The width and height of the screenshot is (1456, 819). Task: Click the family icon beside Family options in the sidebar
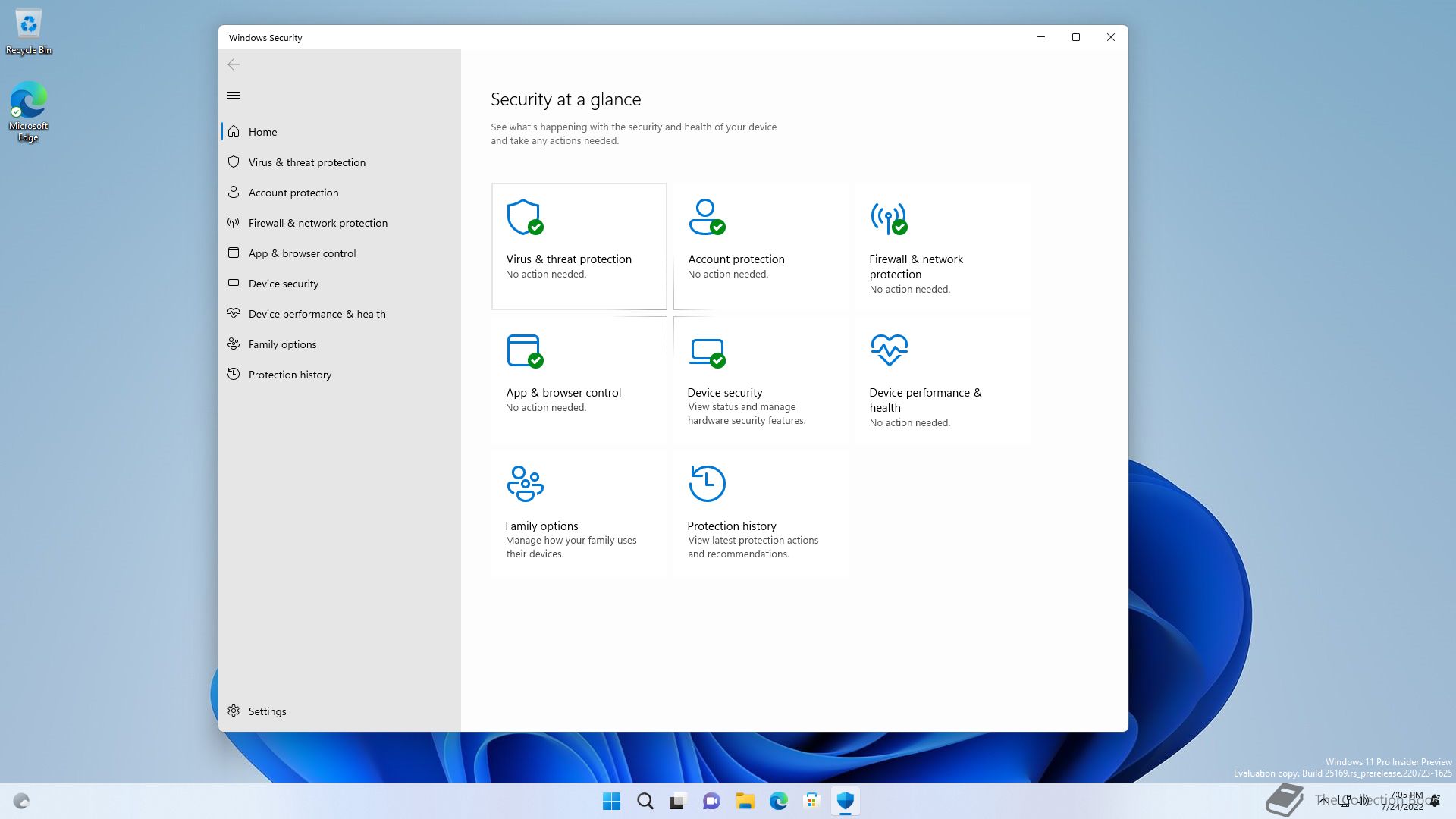[x=234, y=344]
